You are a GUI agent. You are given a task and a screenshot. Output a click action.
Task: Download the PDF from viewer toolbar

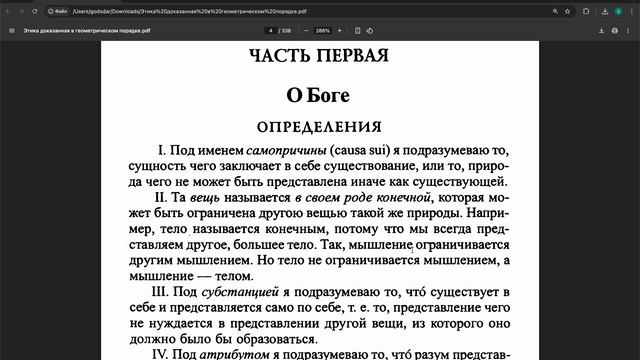[x=601, y=31]
